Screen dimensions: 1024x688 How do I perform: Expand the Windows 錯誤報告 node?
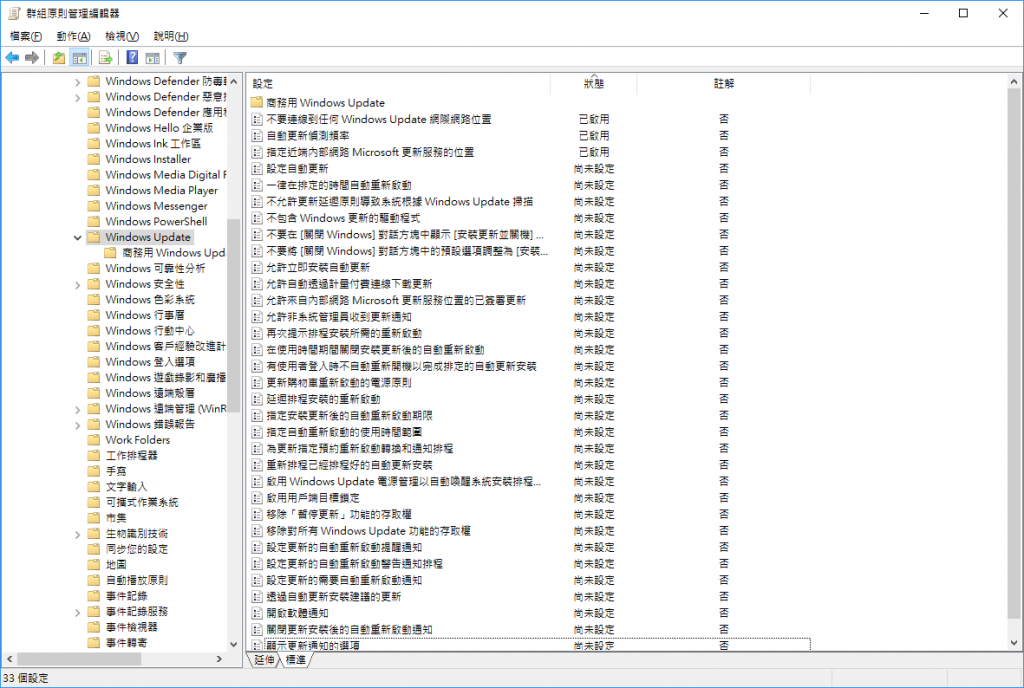pyautogui.click(x=78, y=425)
